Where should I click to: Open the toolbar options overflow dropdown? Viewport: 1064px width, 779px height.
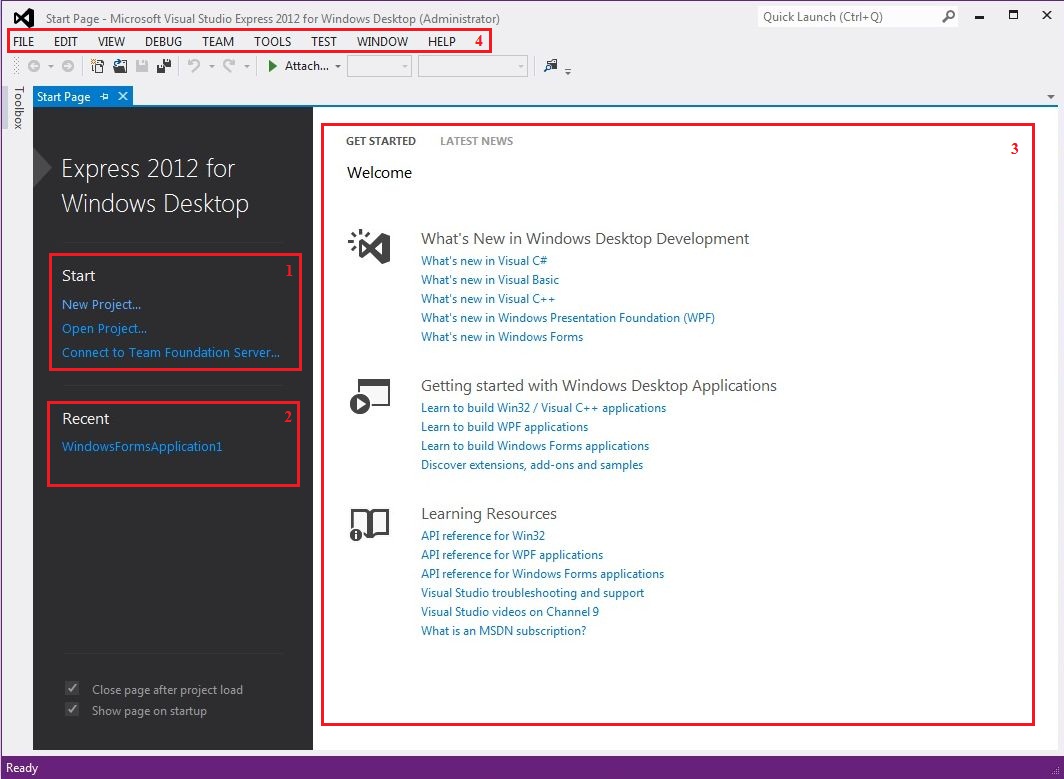click(x=568, y=71)
